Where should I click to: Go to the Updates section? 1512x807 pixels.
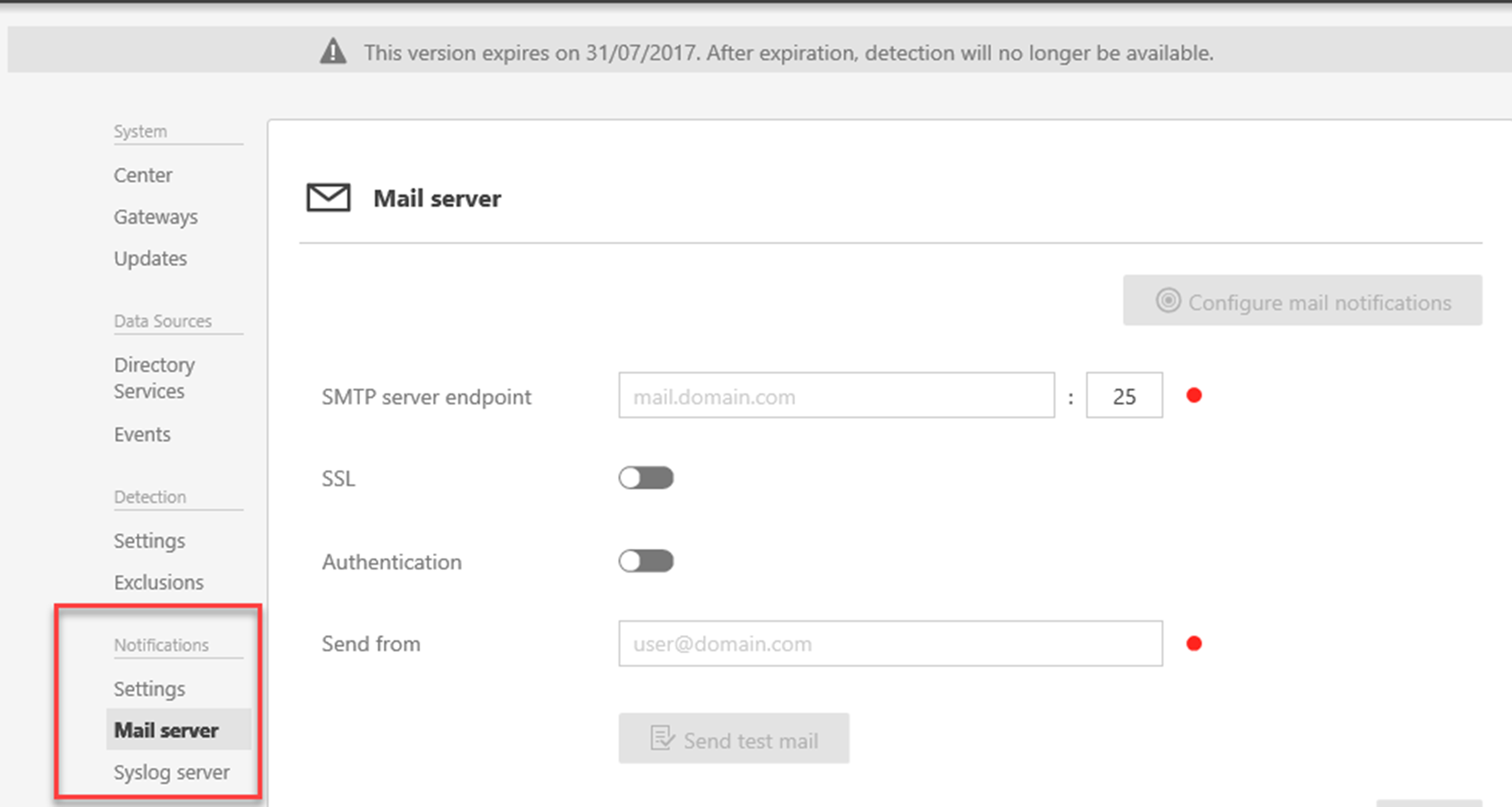pos(150,259)
